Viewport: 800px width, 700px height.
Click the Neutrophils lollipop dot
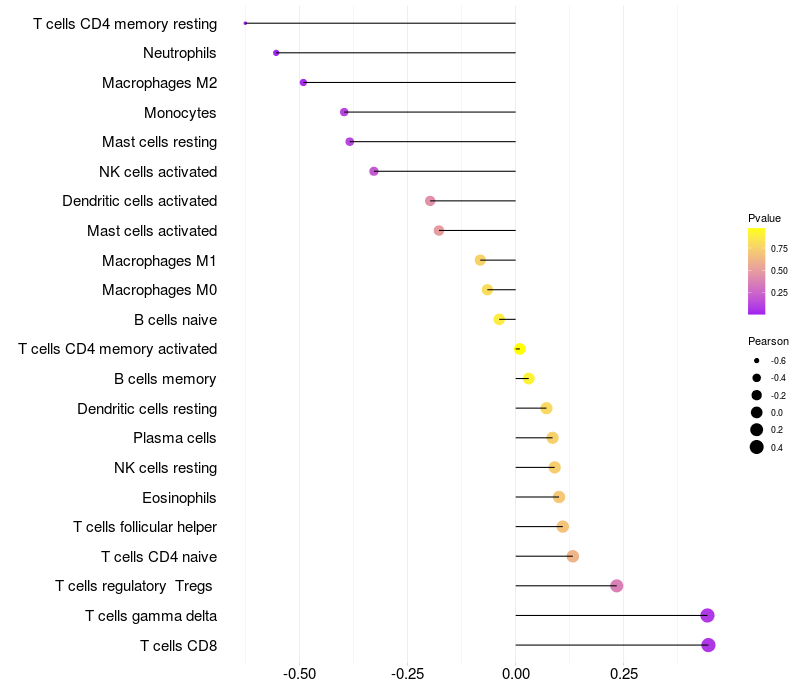(276, 53)
